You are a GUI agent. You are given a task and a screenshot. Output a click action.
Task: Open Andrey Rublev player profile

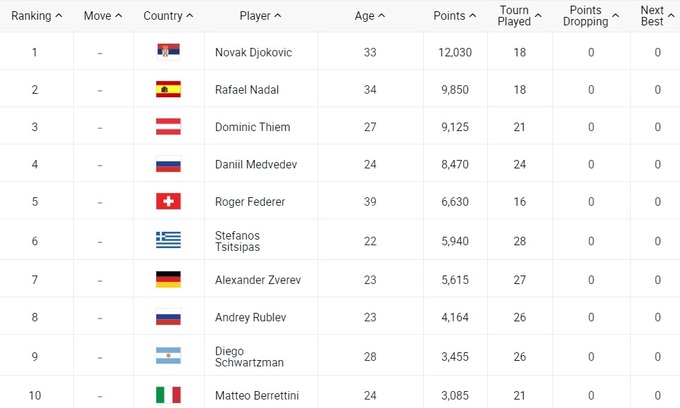[x=250, y=318]
